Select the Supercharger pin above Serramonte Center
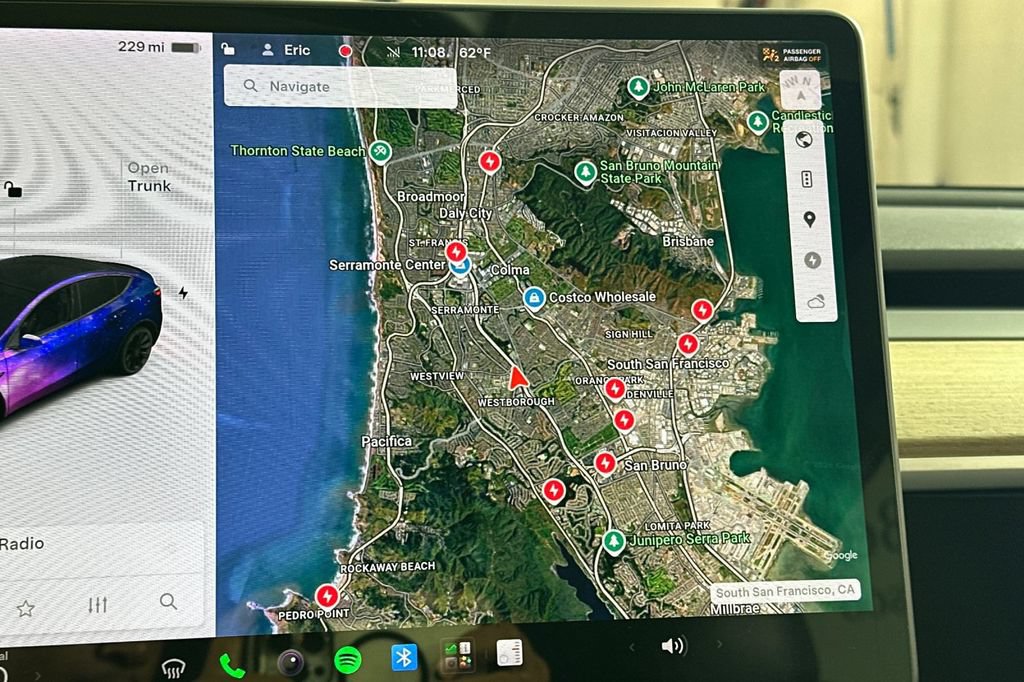The width and height of the screenshot is (1024, 682). [456, 252]
